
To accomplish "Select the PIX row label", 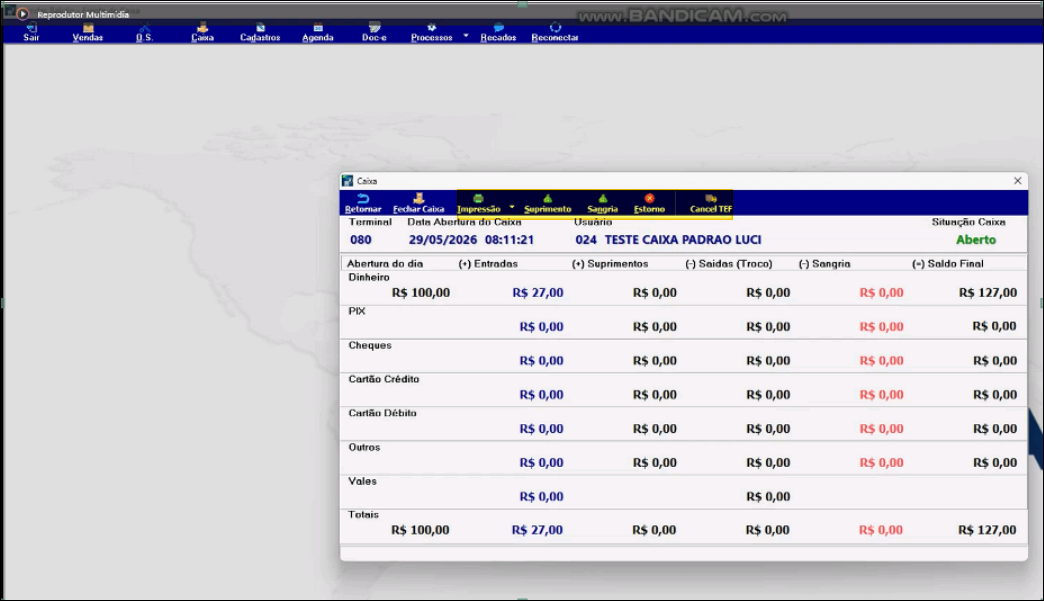I will pyautogui.click(x=357, y=311).
